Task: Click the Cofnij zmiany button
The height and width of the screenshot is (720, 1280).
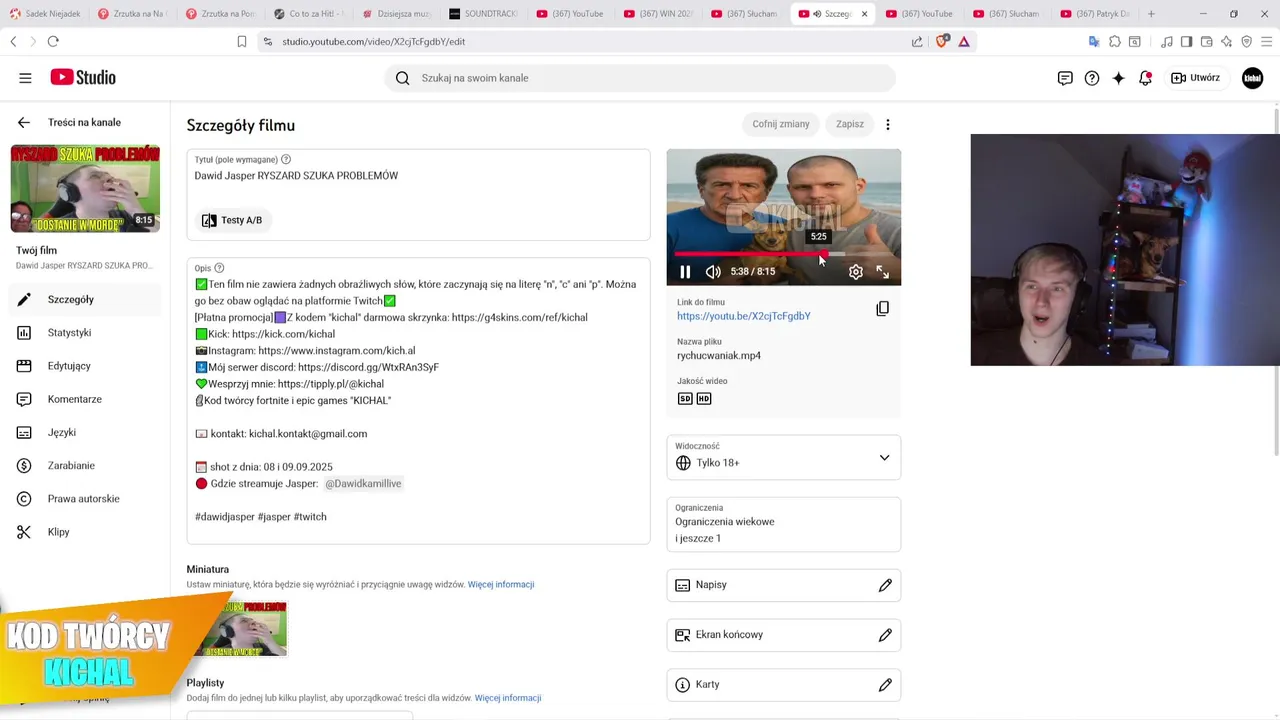Action: (781, 124)
